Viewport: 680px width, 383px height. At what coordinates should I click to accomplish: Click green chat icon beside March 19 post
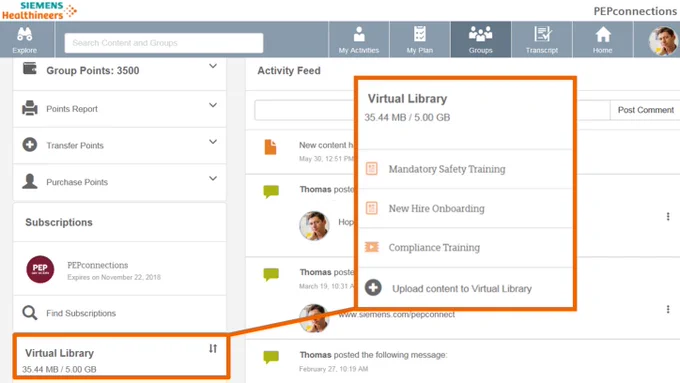tap(271, 274)
